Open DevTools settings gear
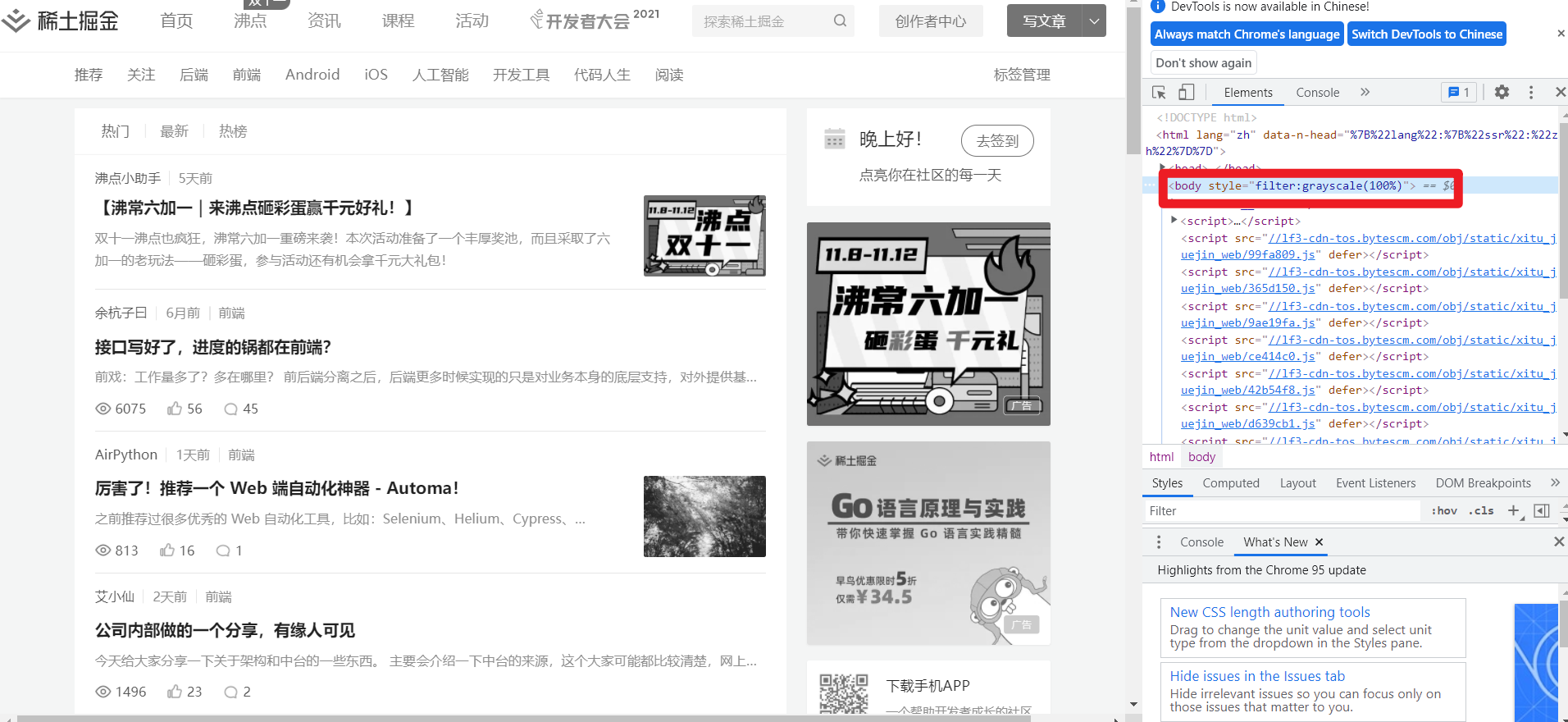This screenshot has height=722, width=1568. [x=1502, y=92]
